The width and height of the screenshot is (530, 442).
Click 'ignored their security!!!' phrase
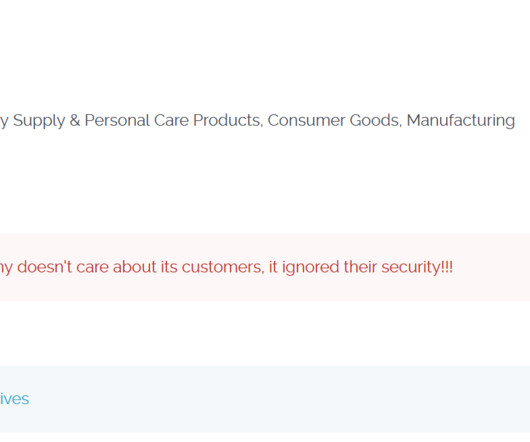point(367,267)
